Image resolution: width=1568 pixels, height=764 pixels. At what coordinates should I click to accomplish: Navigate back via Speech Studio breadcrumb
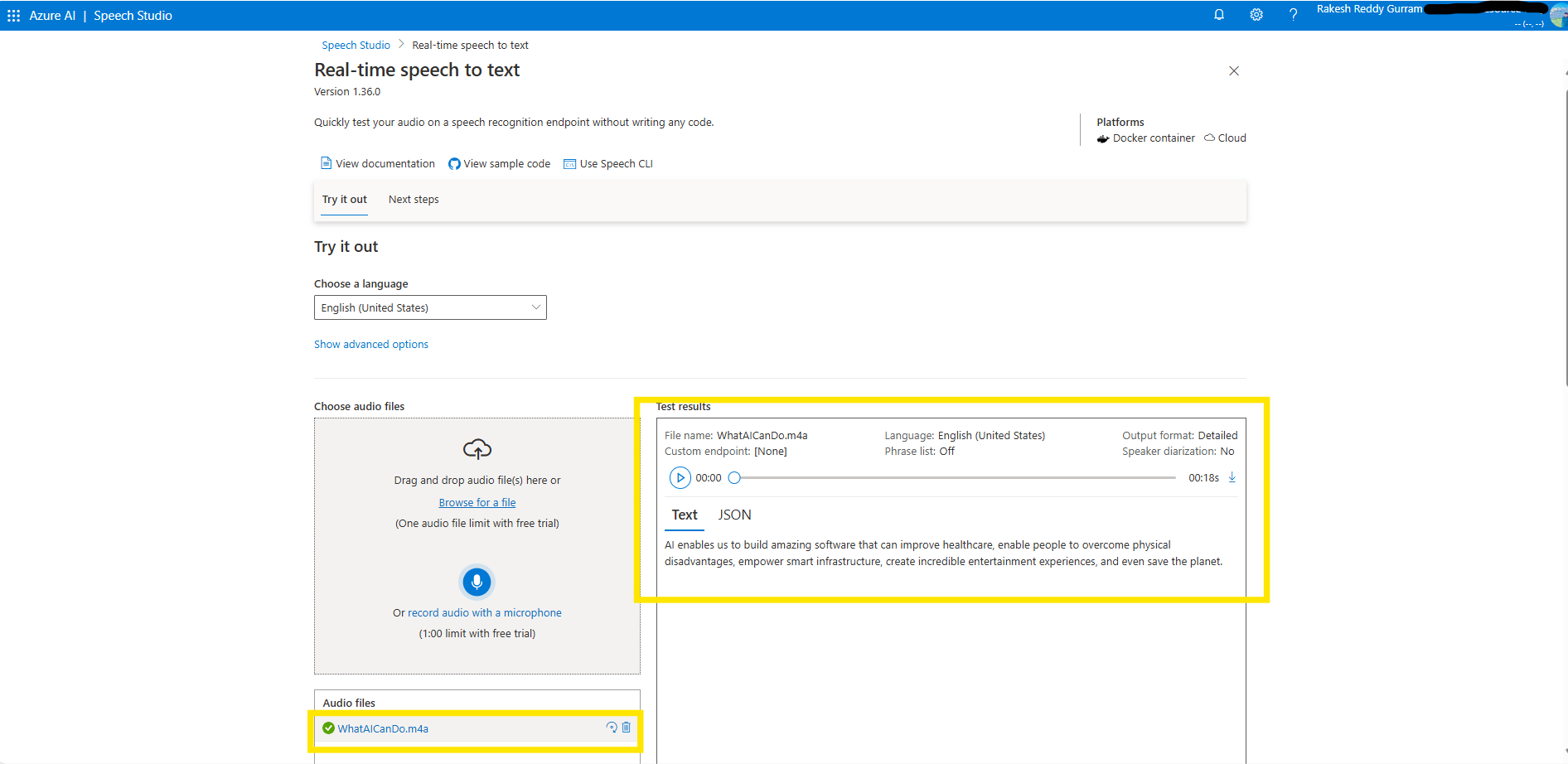(x=356, y=45)
